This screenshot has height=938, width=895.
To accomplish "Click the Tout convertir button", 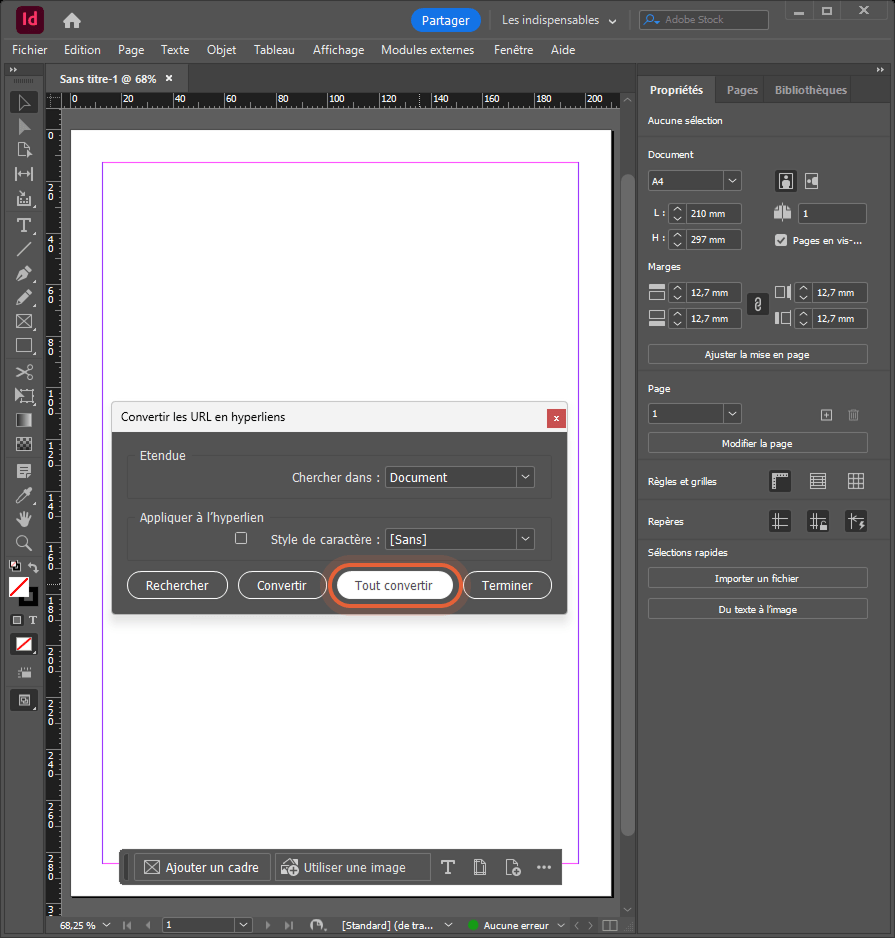I will (394, 586).
